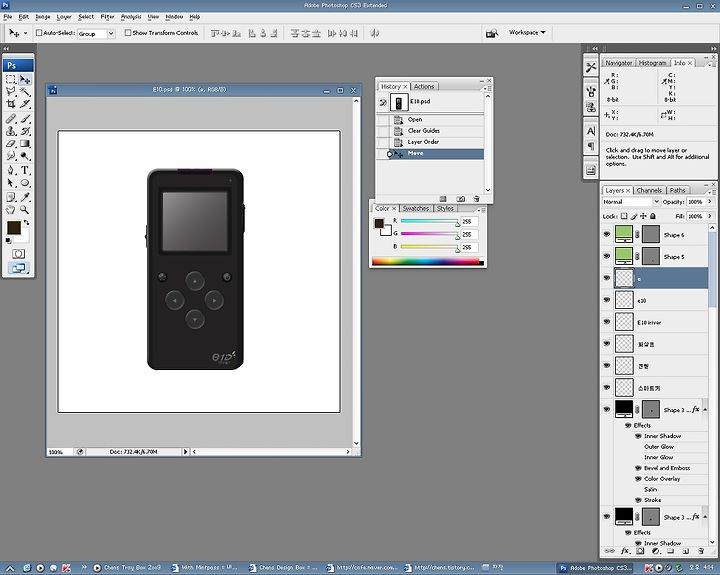Image resolution: width=720 pixels, height=575 pixels.
Task: Select the Healing Brush tool
Action: [x=11, y=119]
